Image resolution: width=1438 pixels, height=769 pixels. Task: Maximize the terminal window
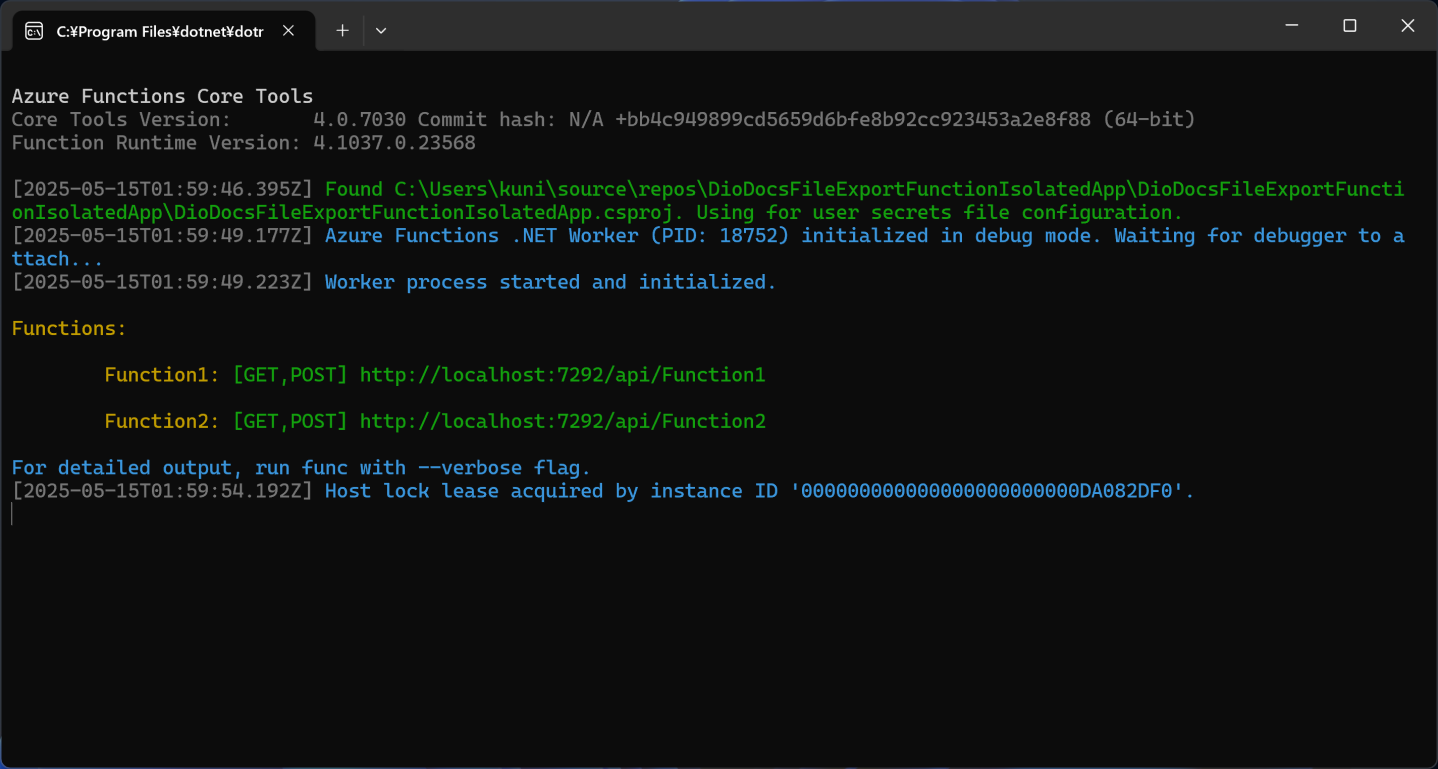[x=1350, y=26]
